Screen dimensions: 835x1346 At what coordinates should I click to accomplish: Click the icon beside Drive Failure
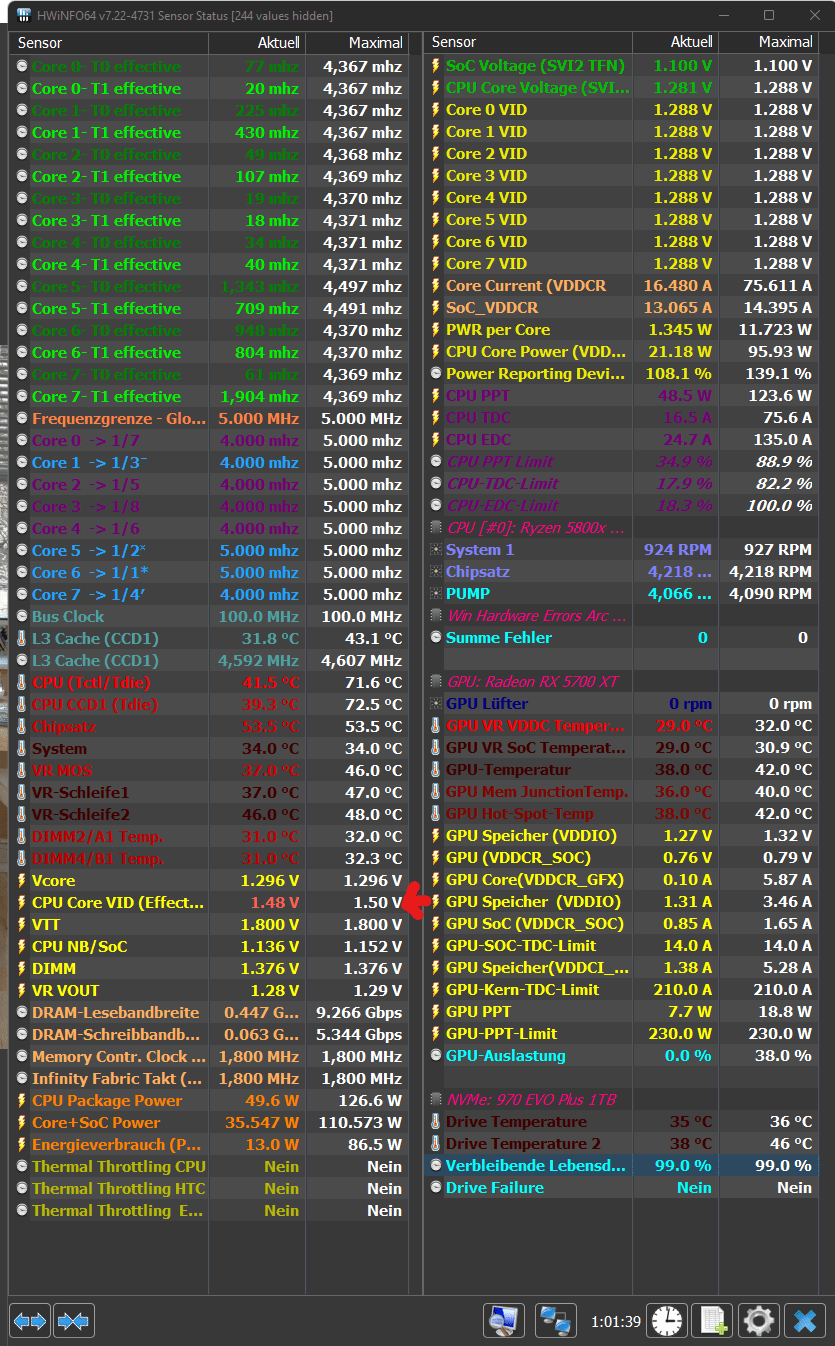(436, 1188)
